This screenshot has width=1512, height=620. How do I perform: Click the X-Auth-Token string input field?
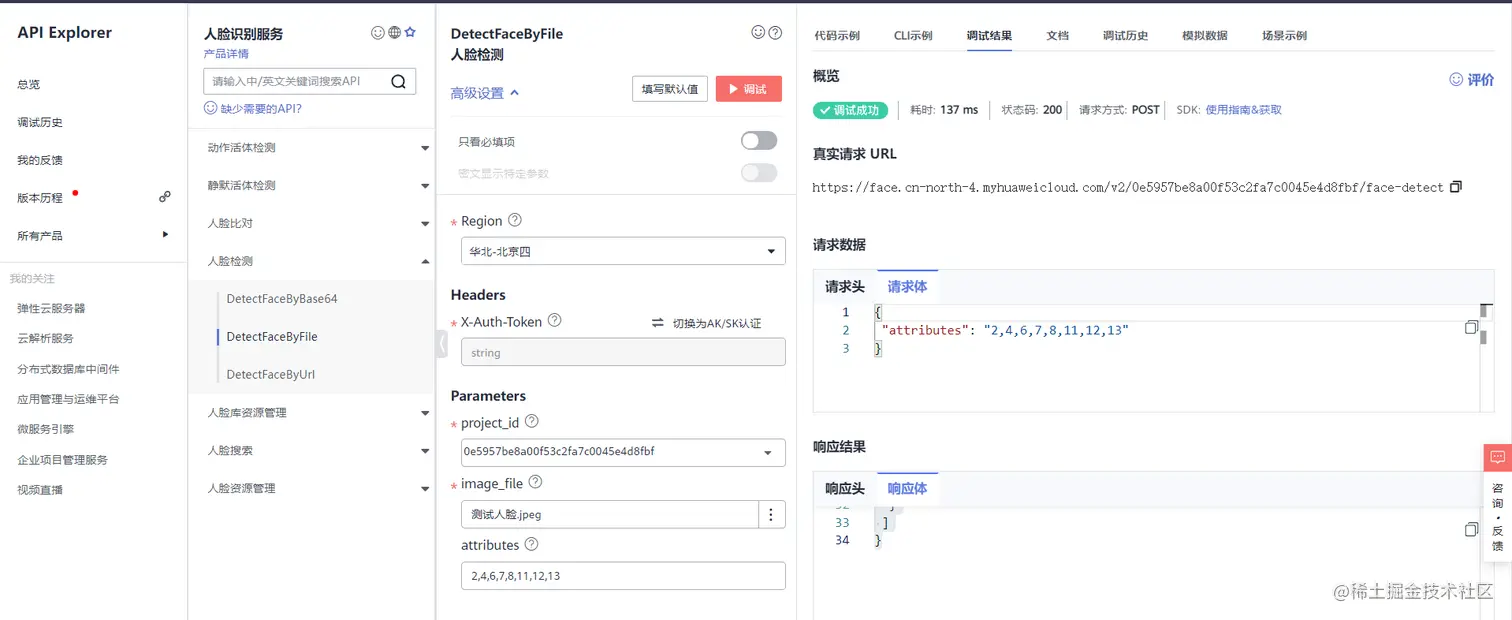tap(623, 352)
